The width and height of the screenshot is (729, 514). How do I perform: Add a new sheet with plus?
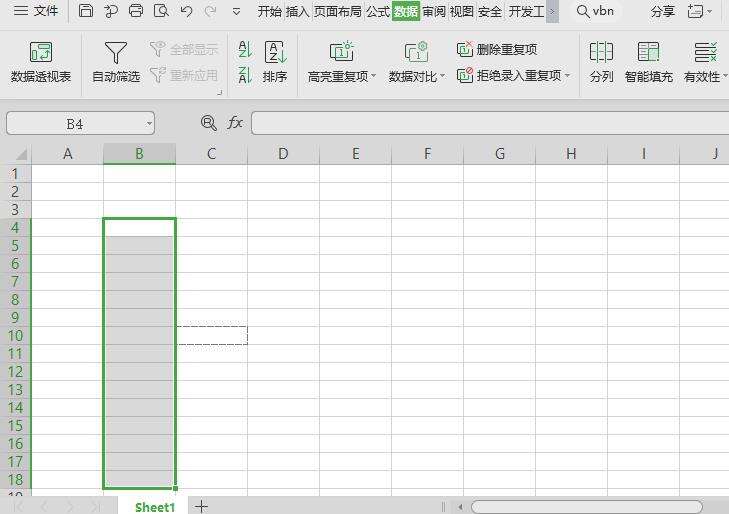[x=201, y=506]
